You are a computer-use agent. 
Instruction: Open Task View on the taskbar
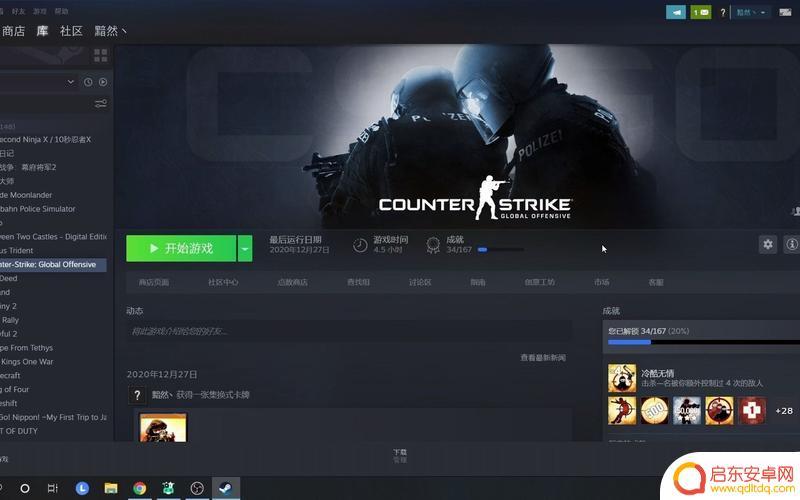(53, 488)
